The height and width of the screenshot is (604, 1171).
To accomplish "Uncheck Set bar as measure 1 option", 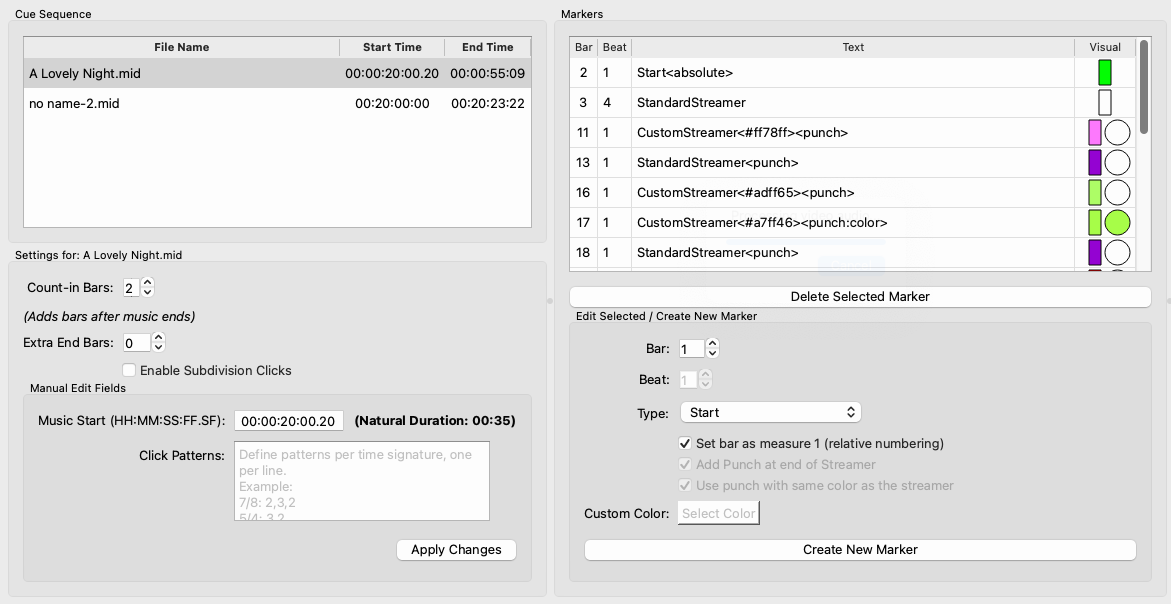I will (x=686, y=443).
